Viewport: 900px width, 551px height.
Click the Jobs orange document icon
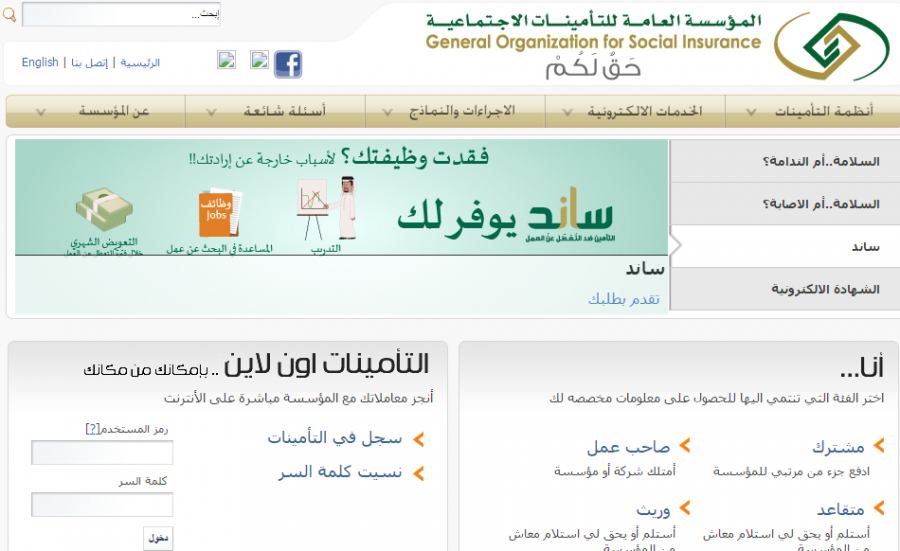pyautogui.click(x=218, y=212)
